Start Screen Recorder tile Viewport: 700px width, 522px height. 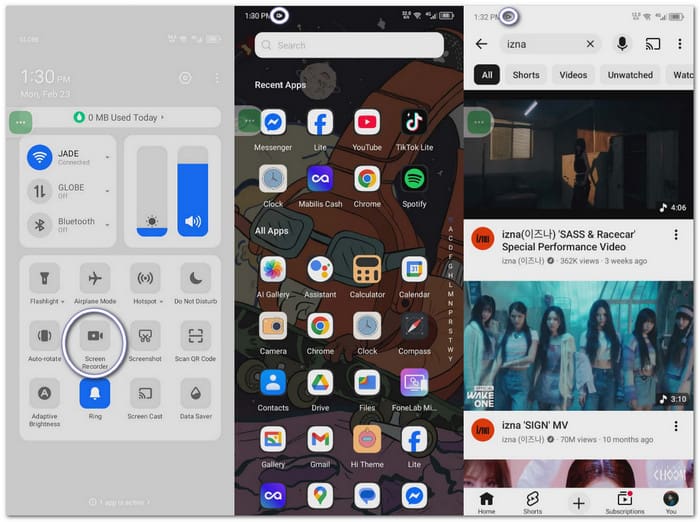tap(95, 335)
